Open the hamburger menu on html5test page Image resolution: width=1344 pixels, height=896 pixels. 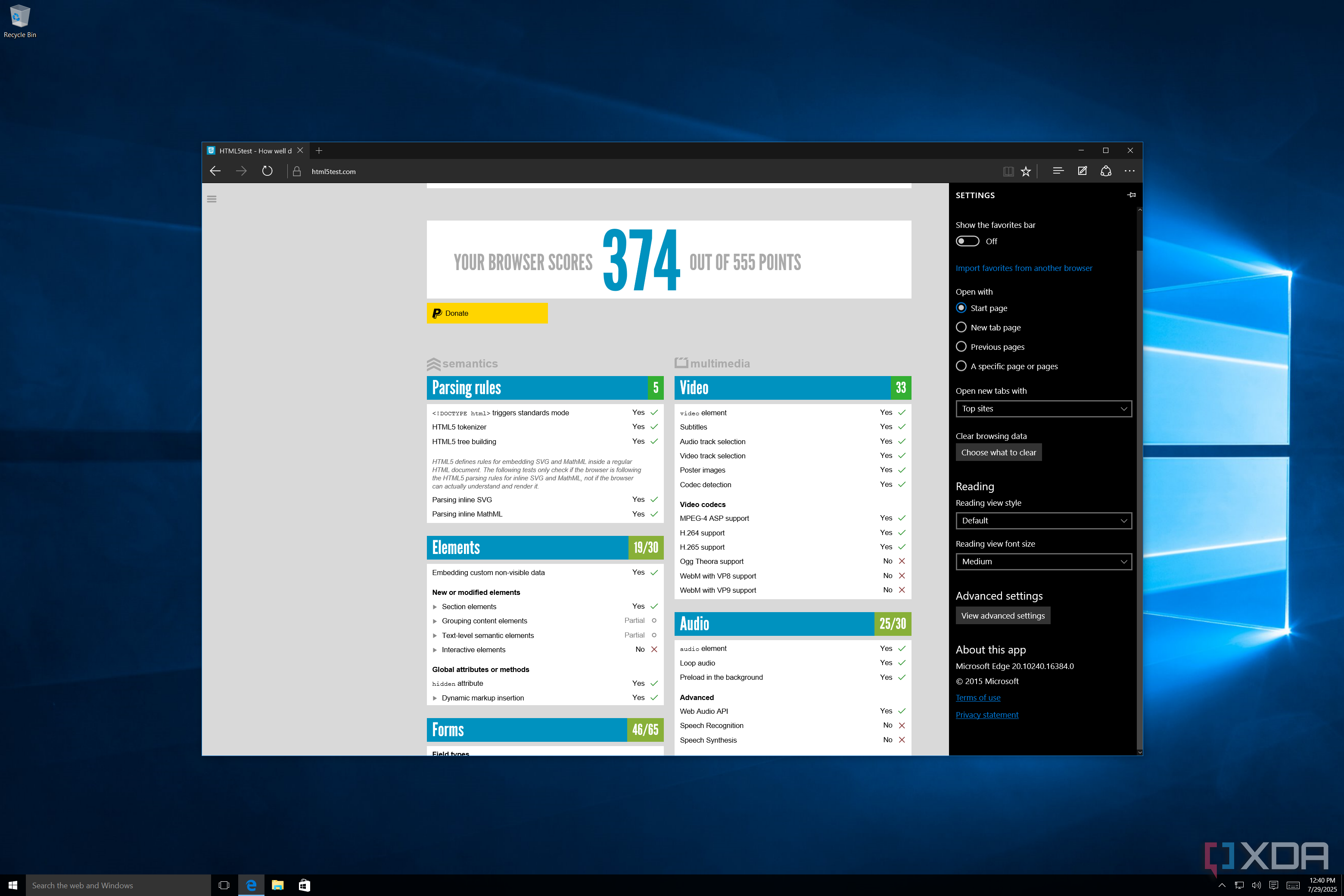coord(212,199)
